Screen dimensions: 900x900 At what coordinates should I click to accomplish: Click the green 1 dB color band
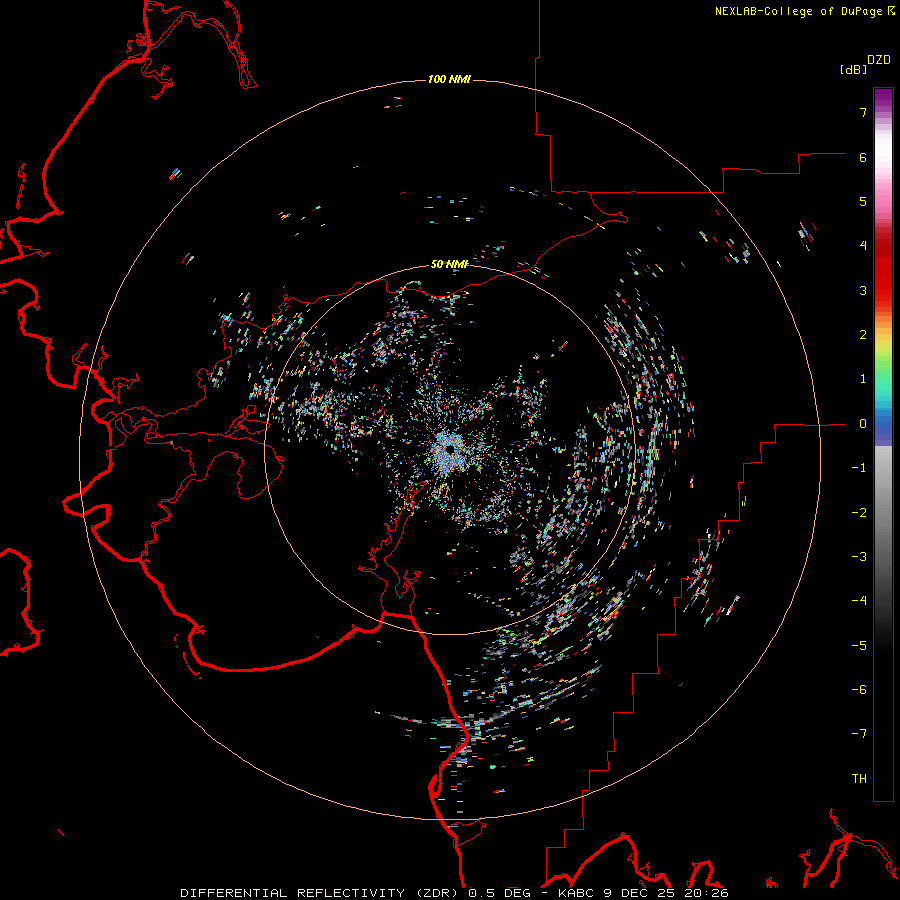tap(883, 379)
